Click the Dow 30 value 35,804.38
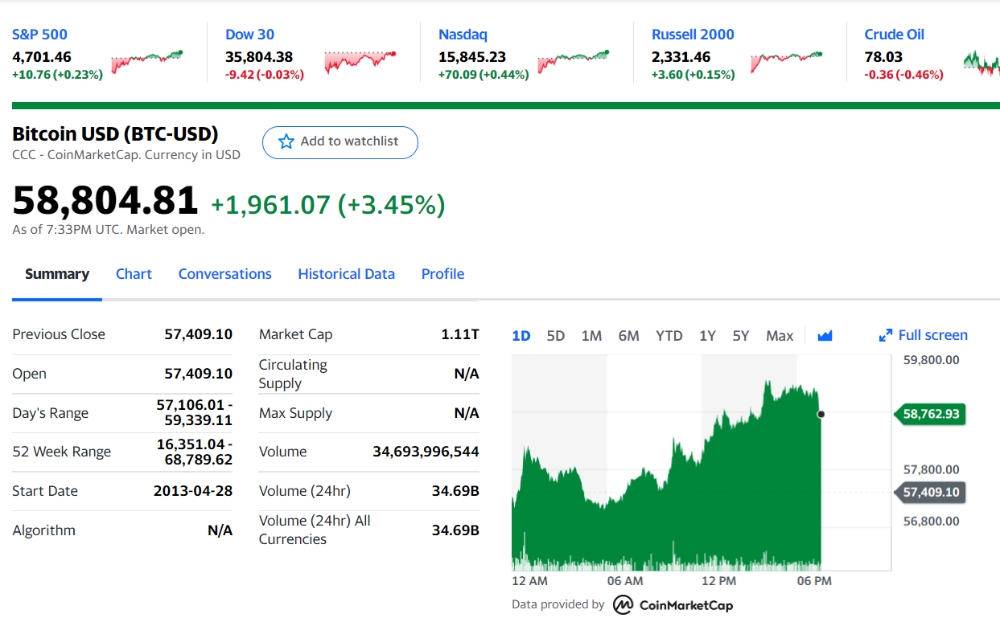 (259, 57)
